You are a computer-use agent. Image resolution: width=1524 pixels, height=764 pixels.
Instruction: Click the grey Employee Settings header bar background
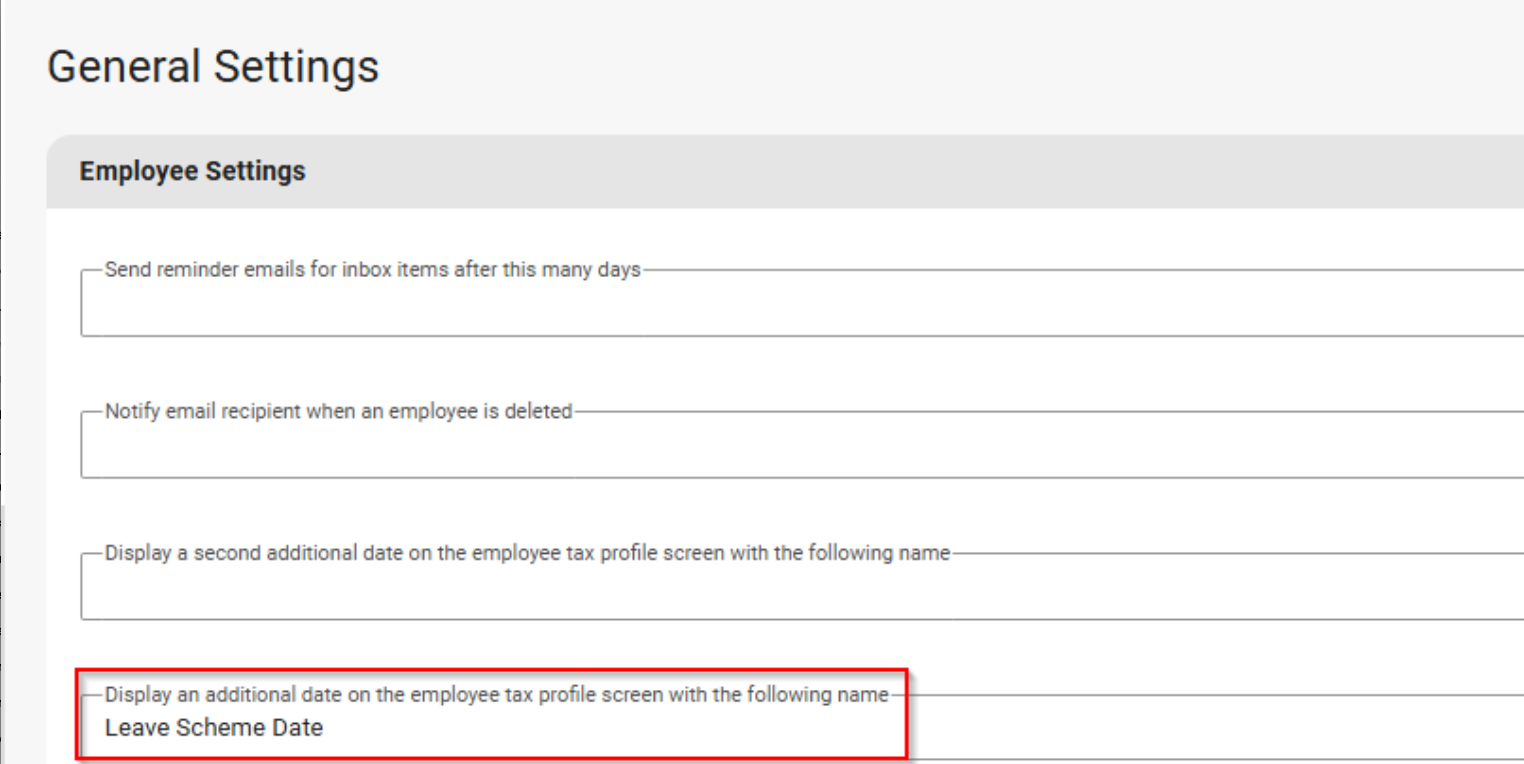point(900,171)
